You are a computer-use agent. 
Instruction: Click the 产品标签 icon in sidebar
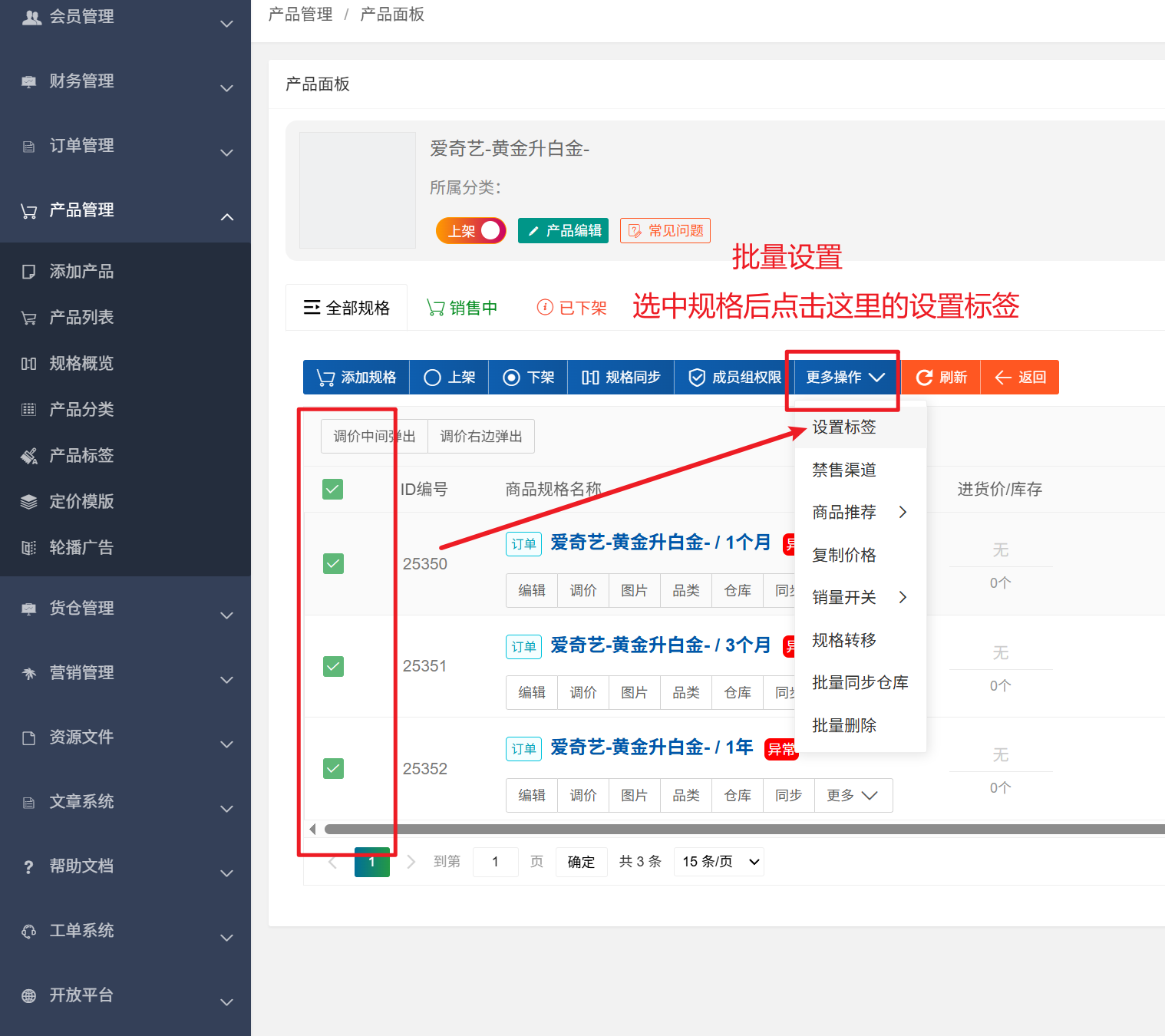click(29, 456)
